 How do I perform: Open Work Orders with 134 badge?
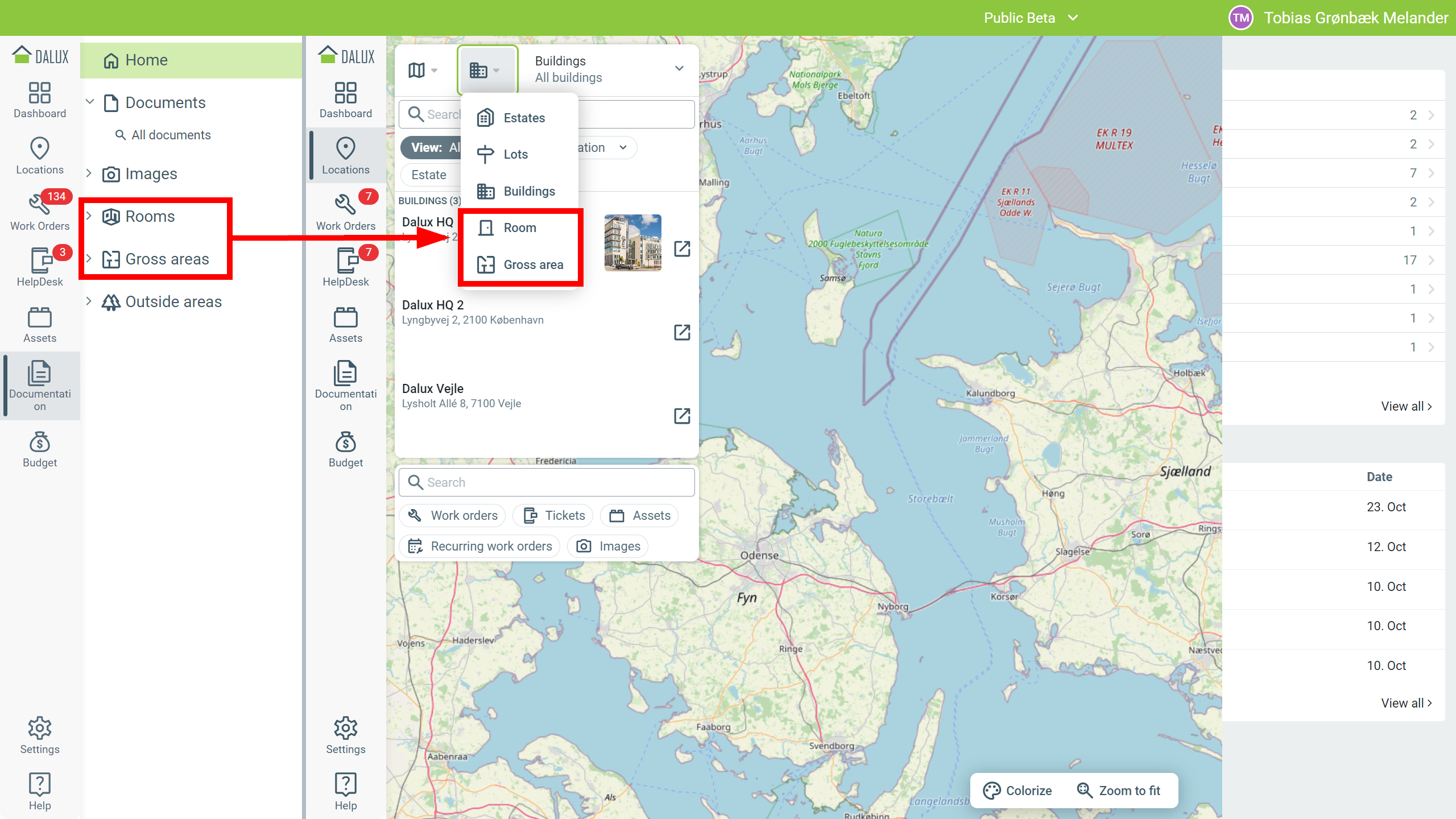[x=40, y=212]
